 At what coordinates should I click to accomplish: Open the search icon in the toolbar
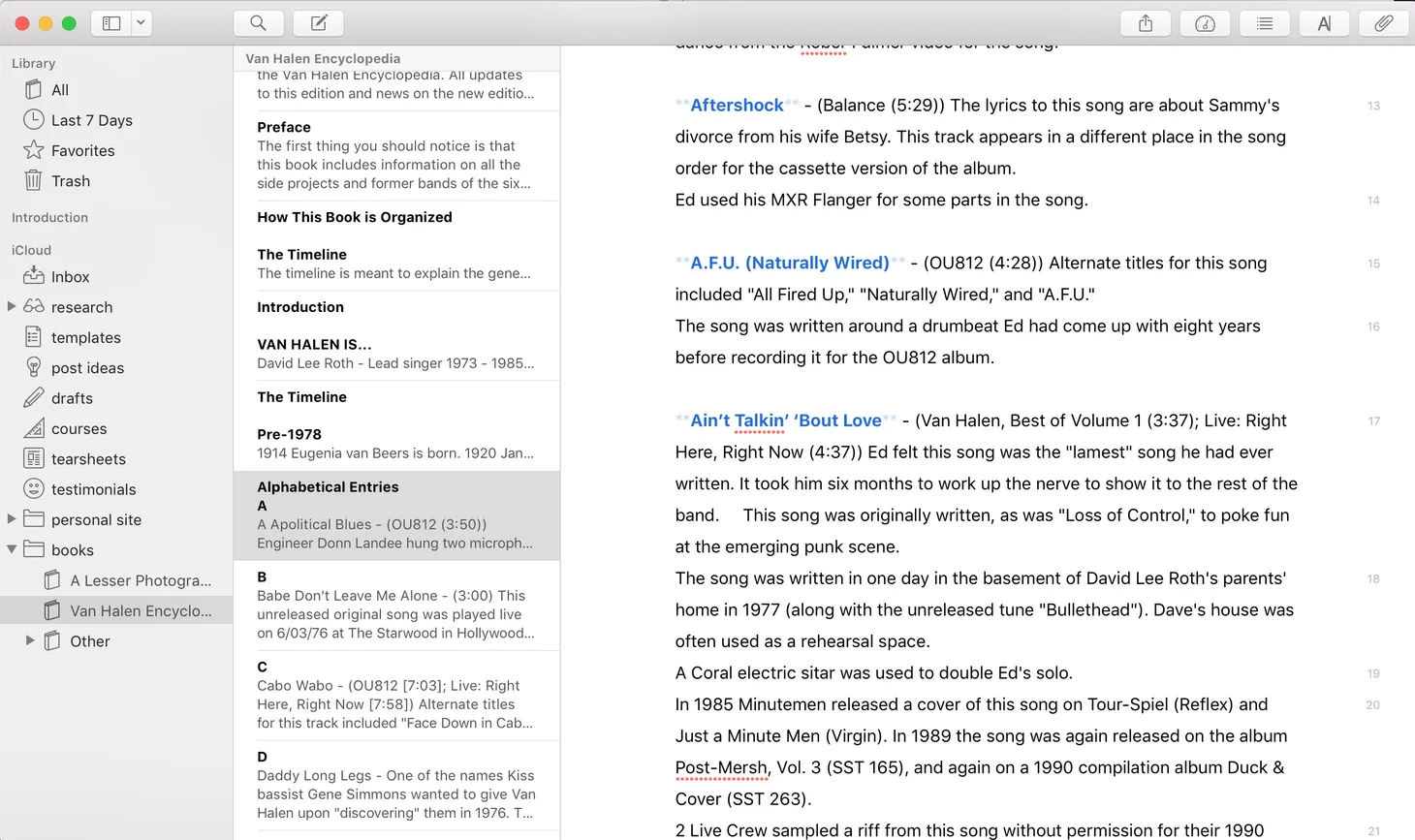pyautogui.click(x=257, y=22)
